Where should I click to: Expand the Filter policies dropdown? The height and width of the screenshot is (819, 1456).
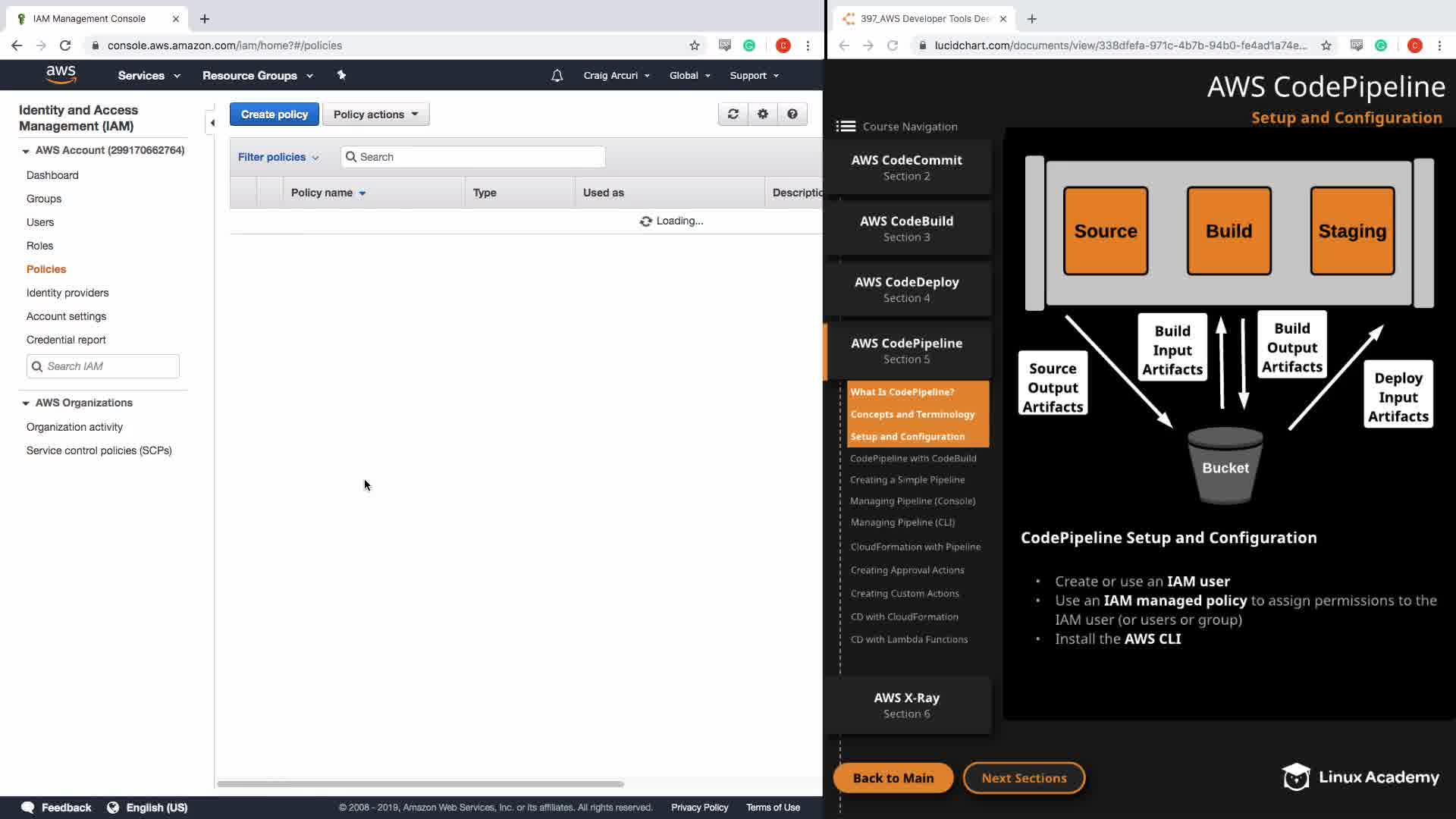point(278,157)
